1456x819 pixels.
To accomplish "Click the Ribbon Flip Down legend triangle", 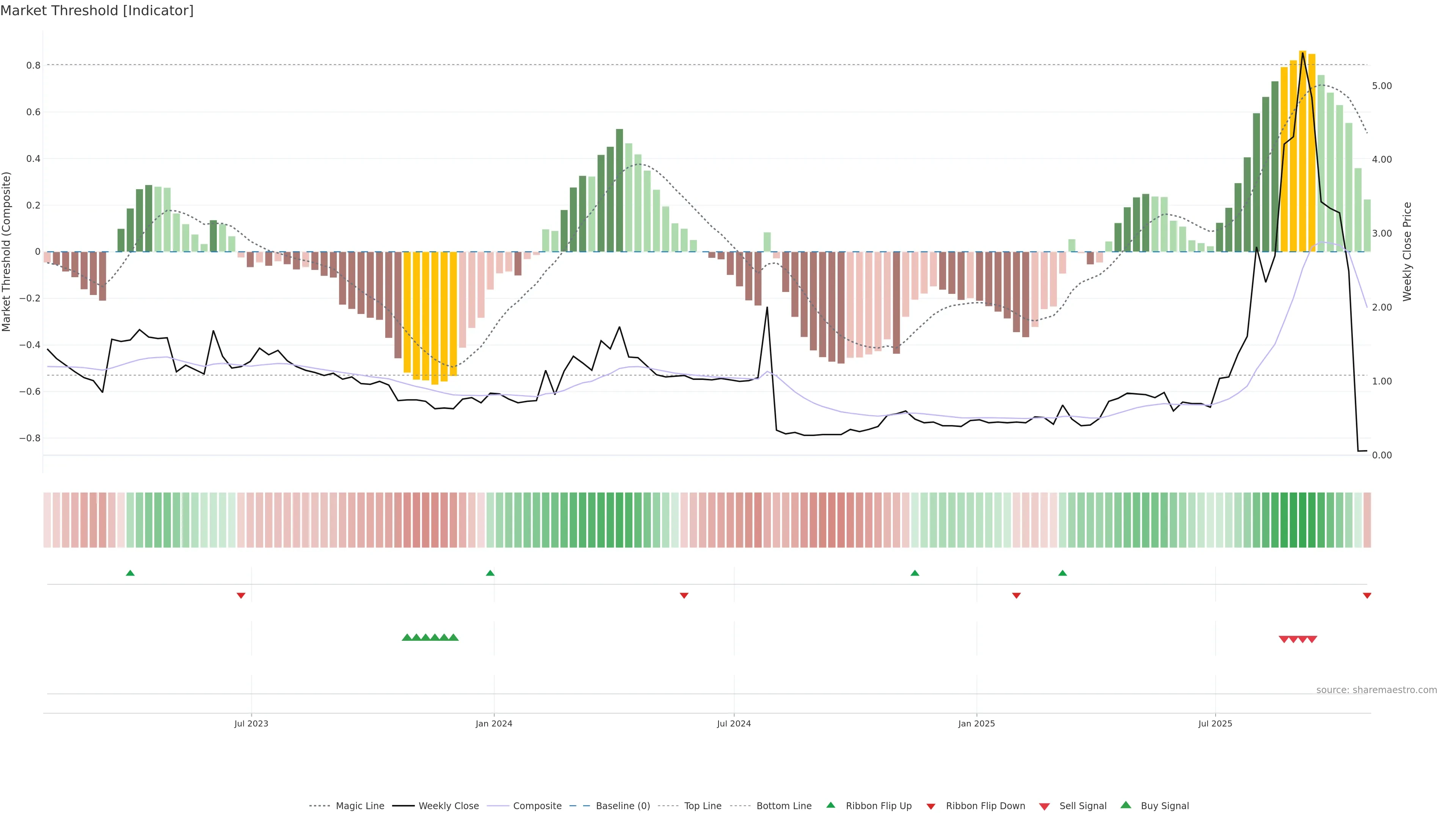I will [x=931, y=806].
